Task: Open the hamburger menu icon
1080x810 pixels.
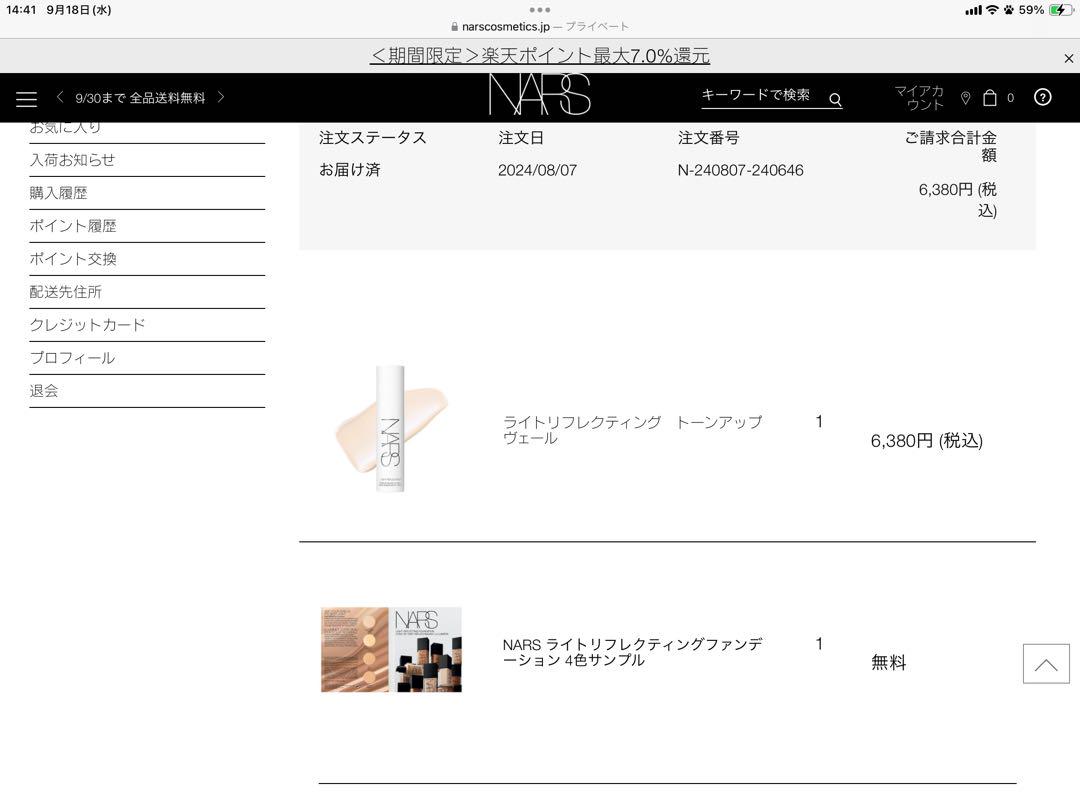Action: click(26, 98)
